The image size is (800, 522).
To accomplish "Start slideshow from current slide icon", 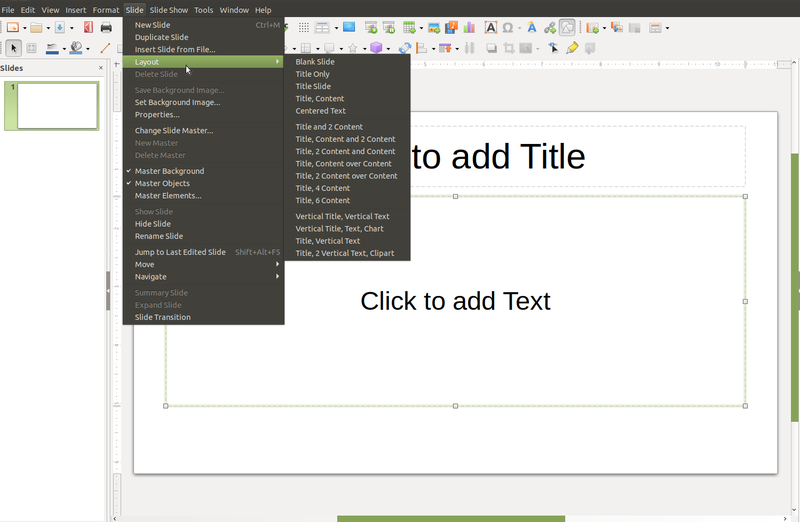I will [x=389, y=28].
